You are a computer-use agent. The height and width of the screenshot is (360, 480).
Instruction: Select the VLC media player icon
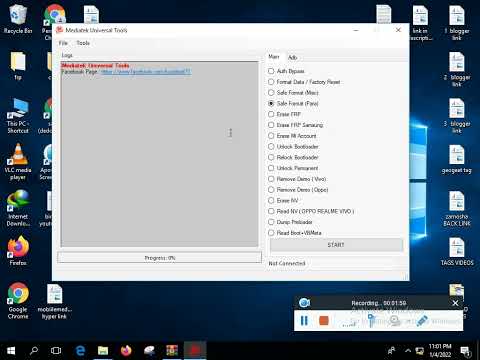[18, 162]
